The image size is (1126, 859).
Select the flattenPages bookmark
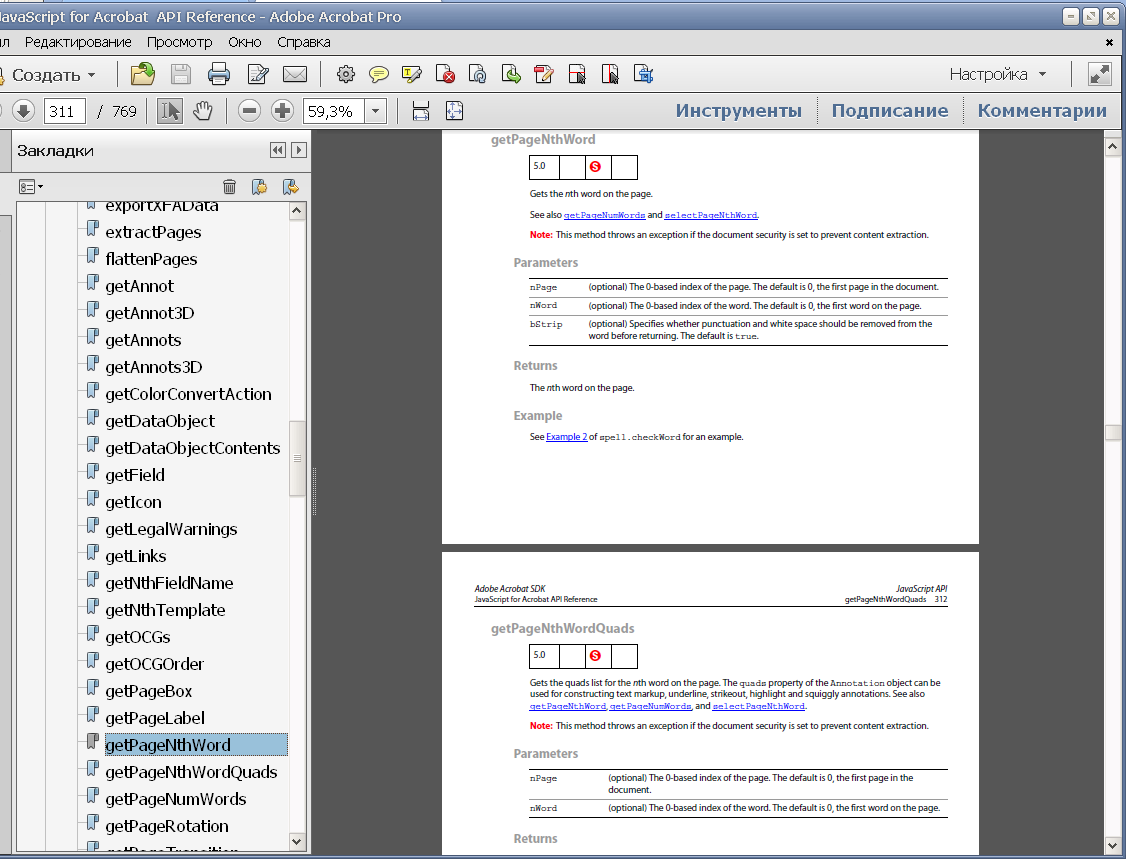151,259
